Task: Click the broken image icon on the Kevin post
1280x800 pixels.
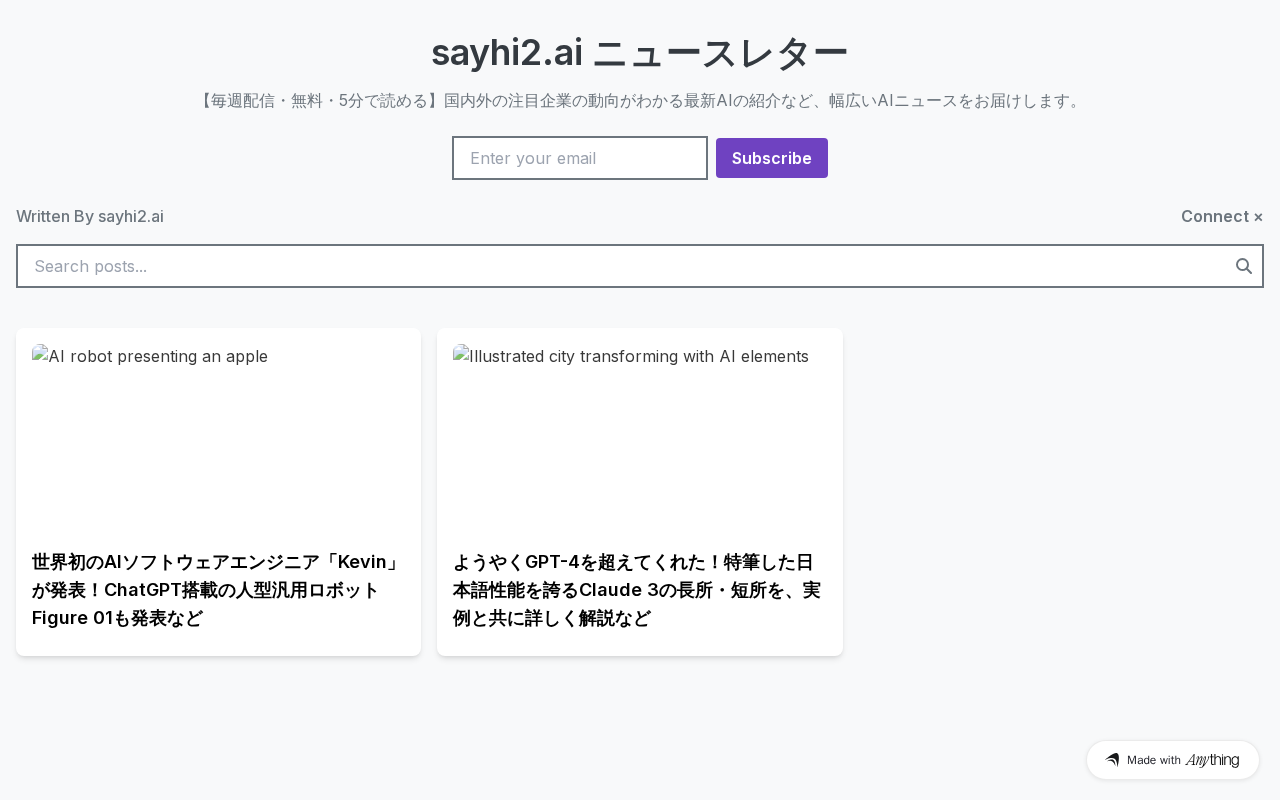Action: 40,355
